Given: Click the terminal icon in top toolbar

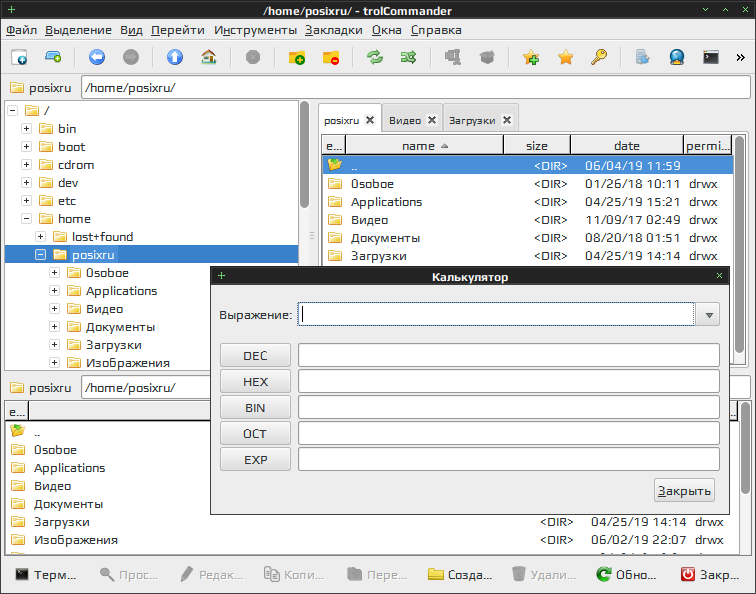Looking at the screenshot, I should click(711, 57).
